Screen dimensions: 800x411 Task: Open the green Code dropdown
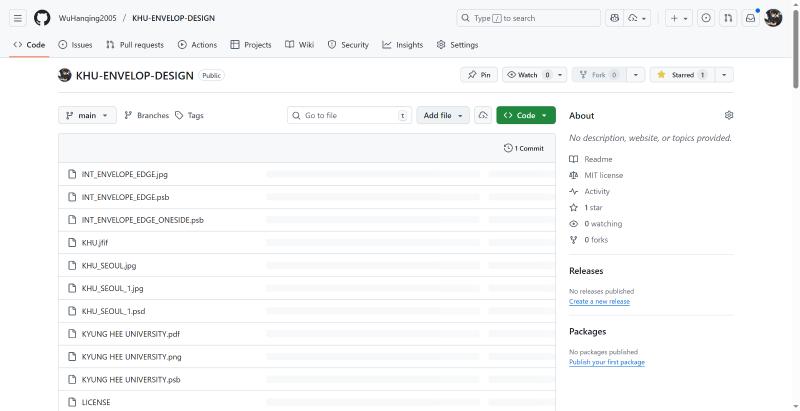pyautogui.click(x=525, y=115)
